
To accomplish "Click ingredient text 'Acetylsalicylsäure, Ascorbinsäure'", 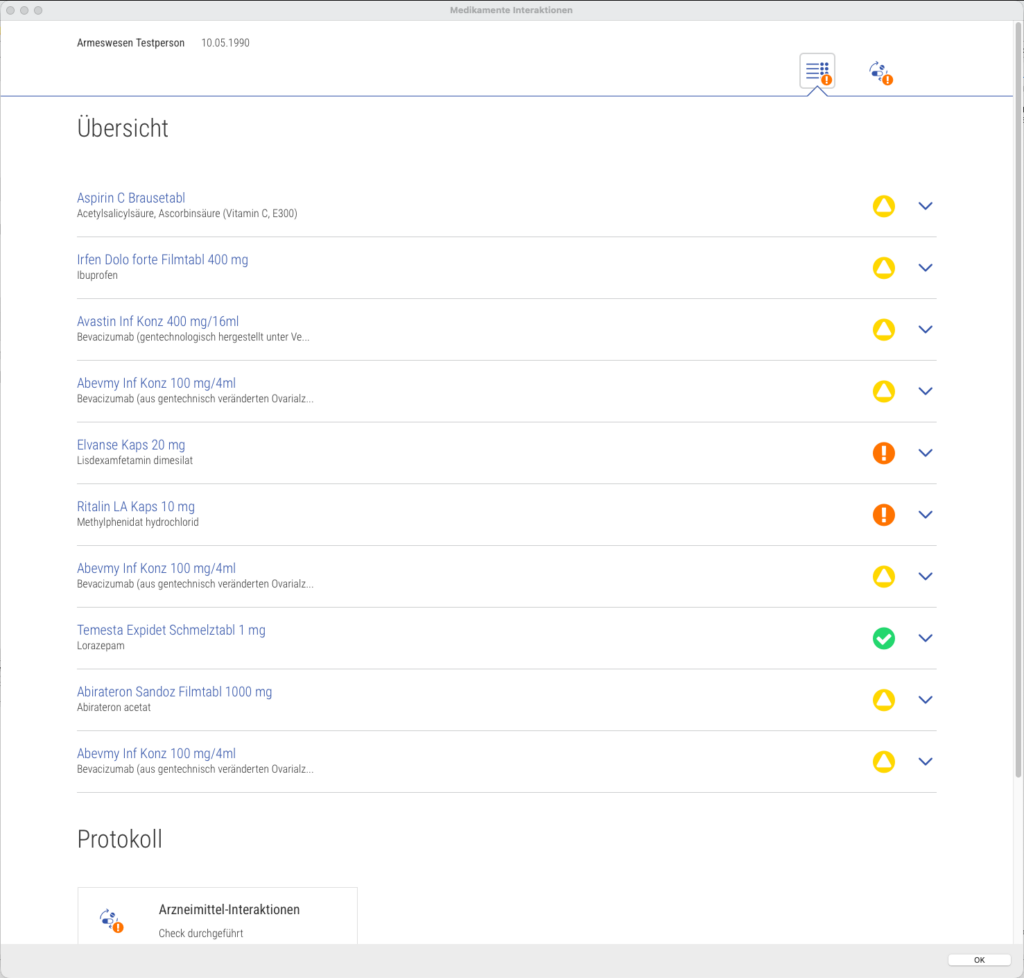I will (x=148, y=213).
